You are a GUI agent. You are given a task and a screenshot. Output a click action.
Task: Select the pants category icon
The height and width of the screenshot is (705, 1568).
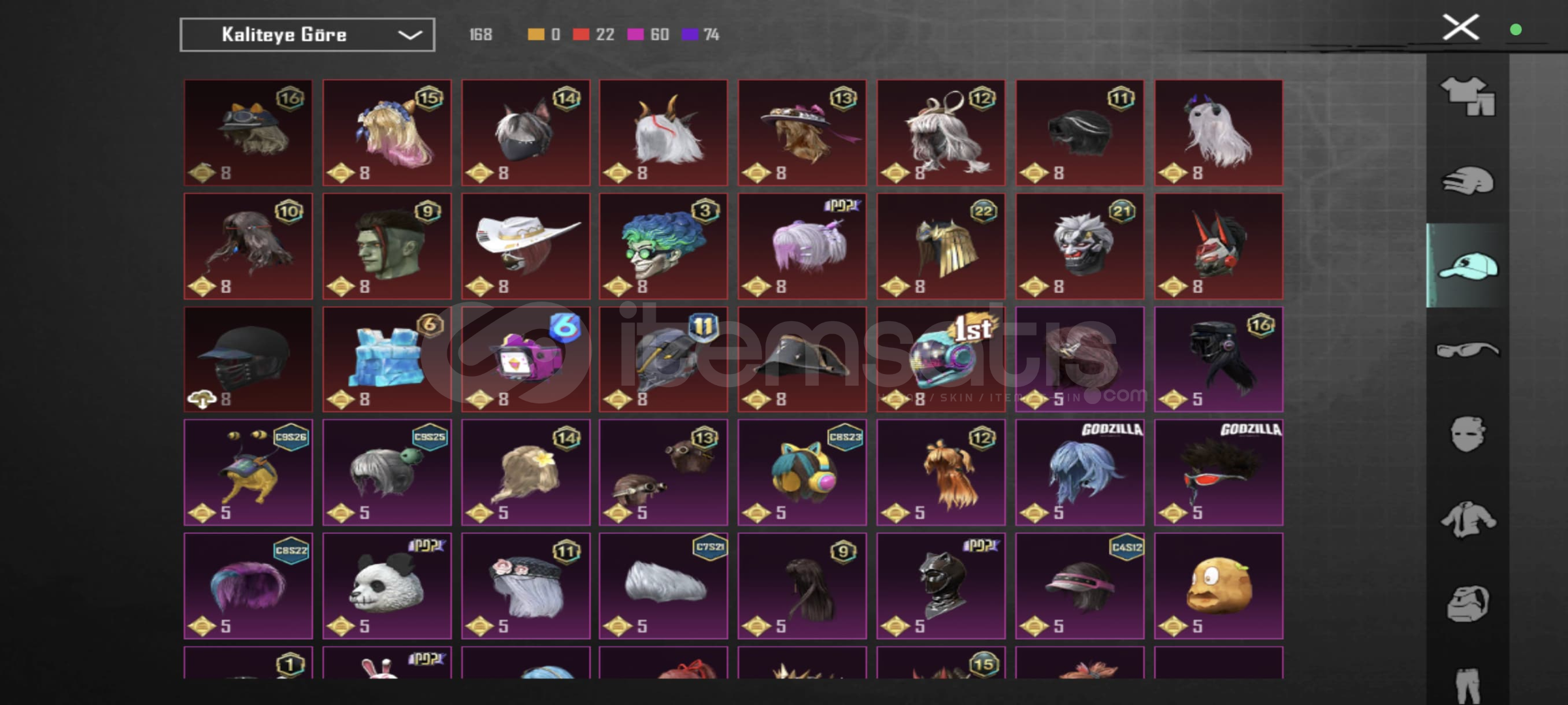pyautogui.click(x=1467, y=685)
